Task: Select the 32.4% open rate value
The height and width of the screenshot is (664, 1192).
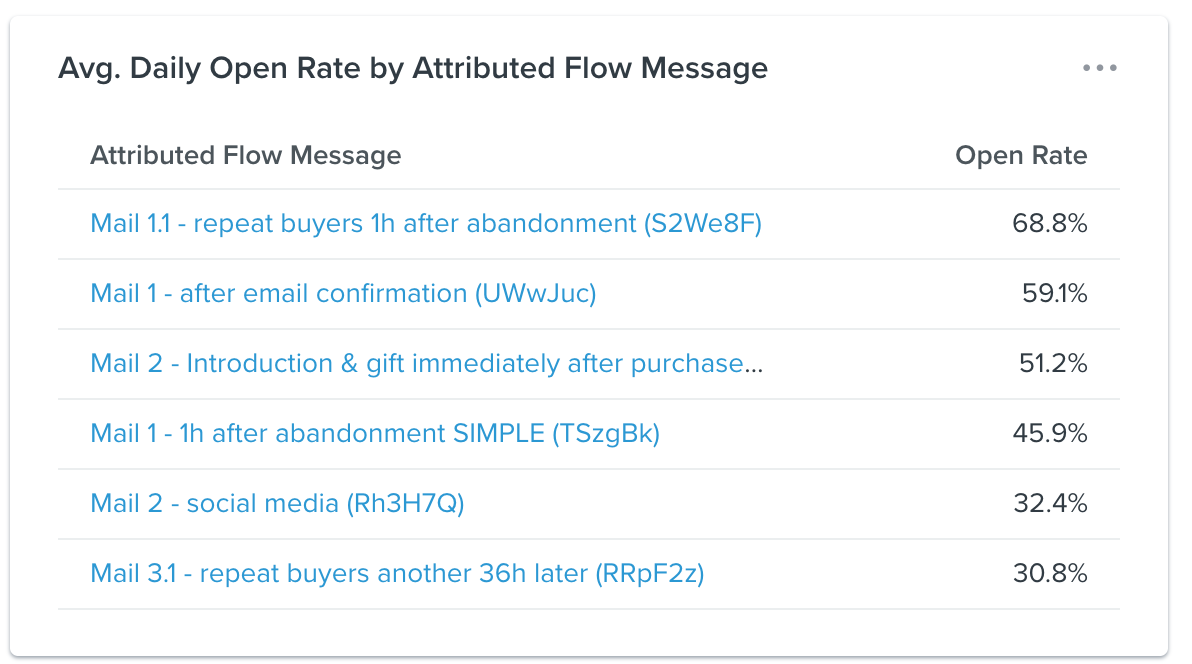Action: [1050, 504]
